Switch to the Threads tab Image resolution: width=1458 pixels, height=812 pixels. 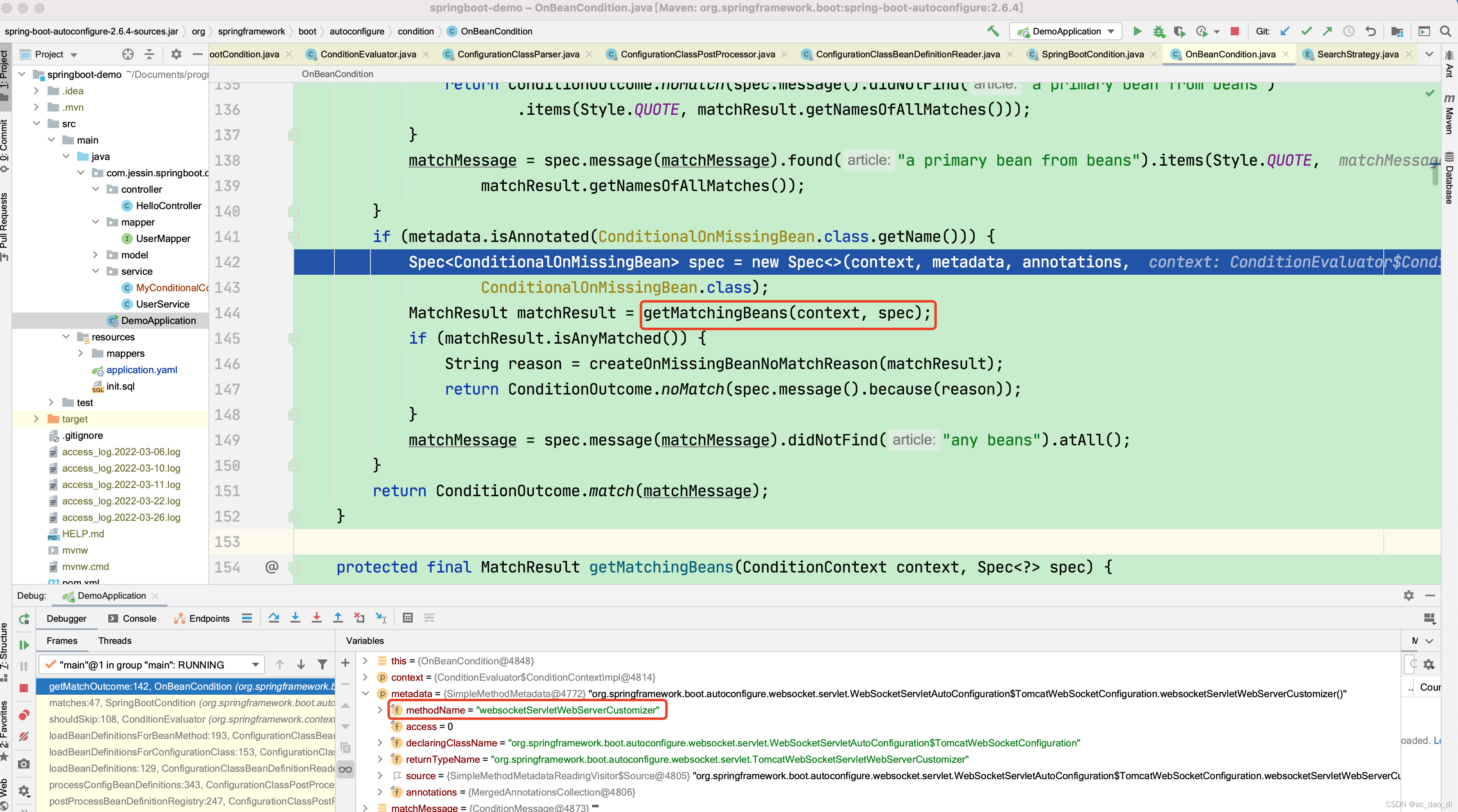[x=115, y=640]
